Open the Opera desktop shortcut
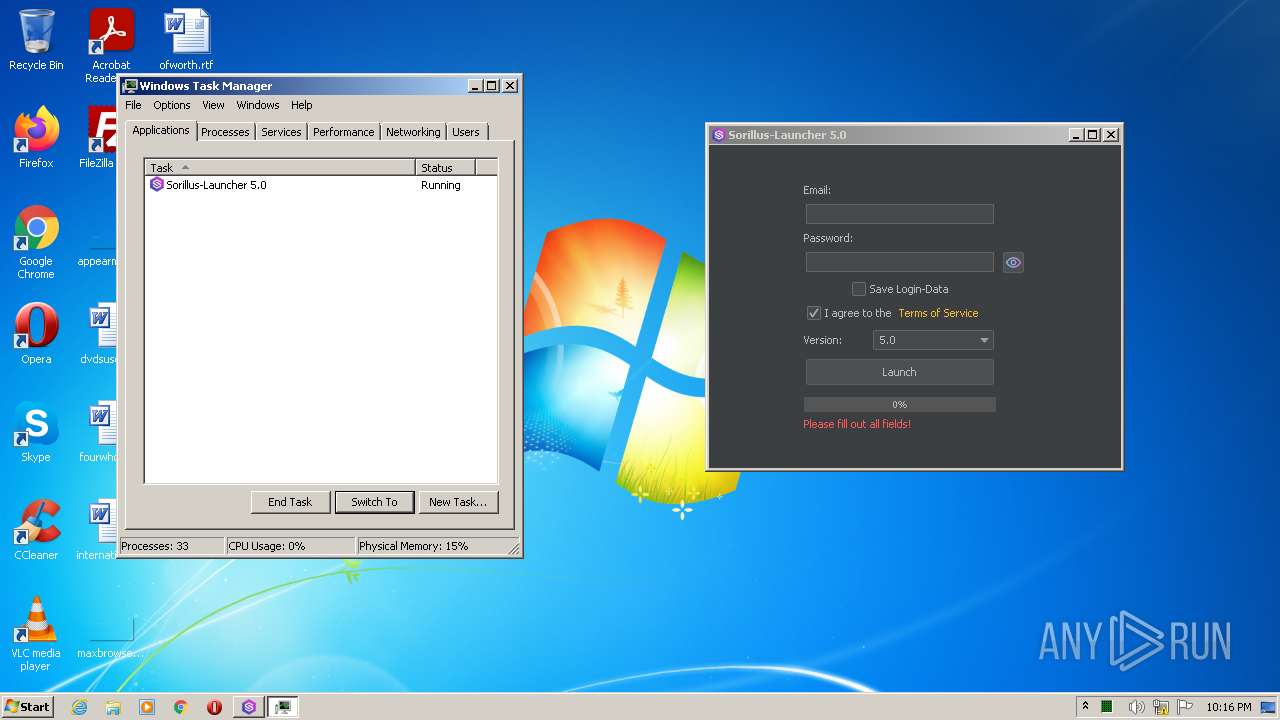The height and width of the screenshot is (720, 1280). click(x=36, y=334)
